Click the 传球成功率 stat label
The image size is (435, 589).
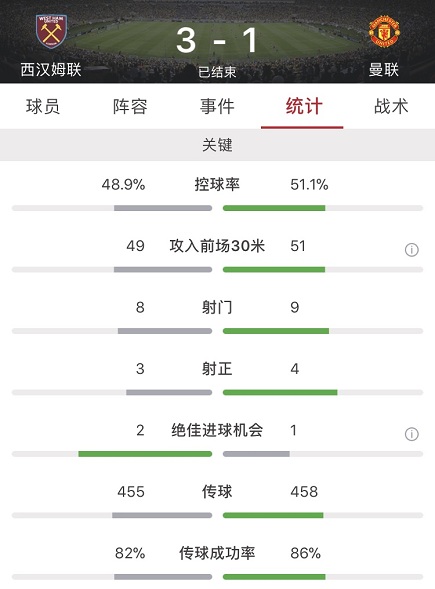pos(217,553)
